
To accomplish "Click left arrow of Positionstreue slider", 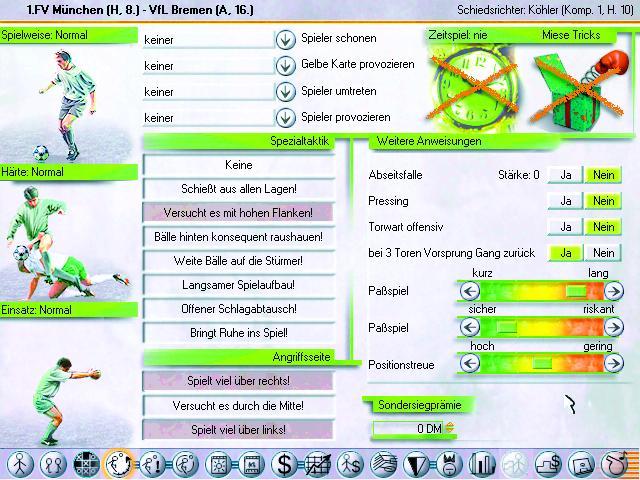I will (470, 363).
